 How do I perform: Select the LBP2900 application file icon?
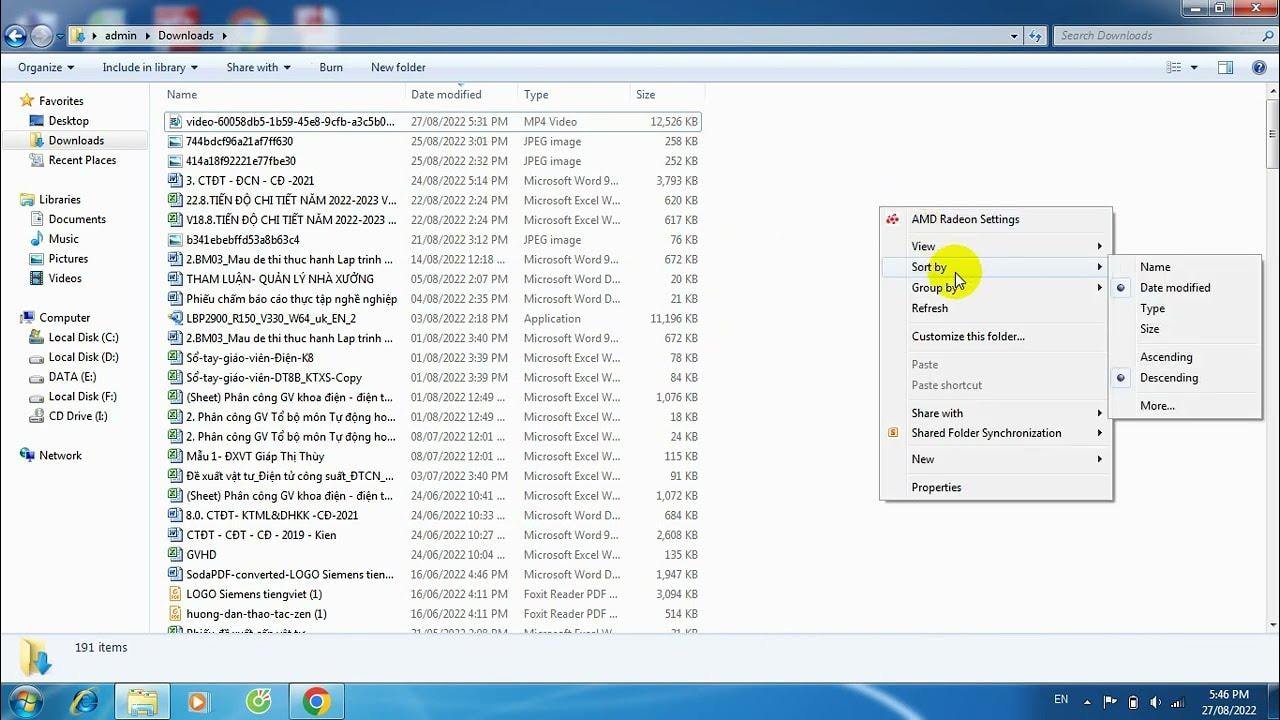point(175,319)
